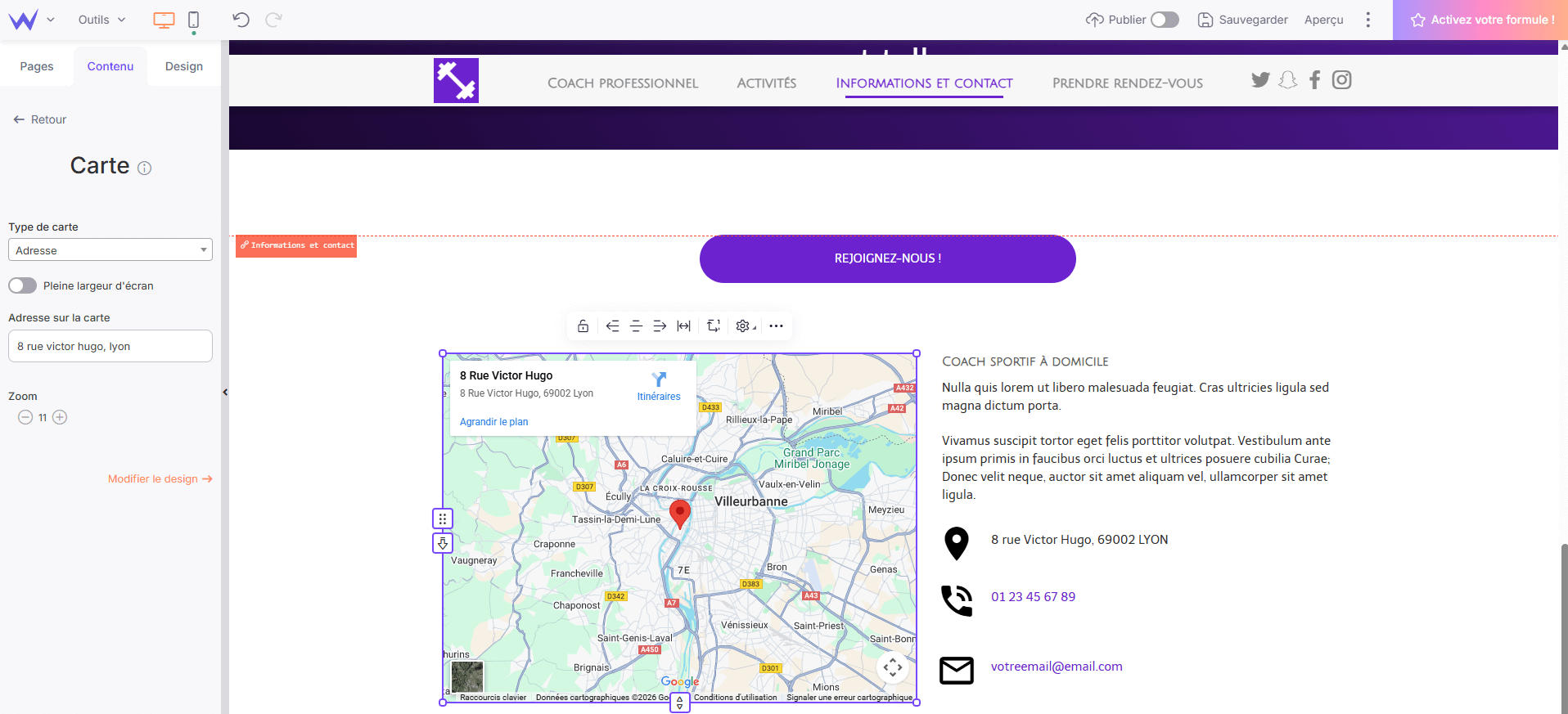
Task: Click the crop/resize icon in map toolbar
Action: (x=714, y=326)
